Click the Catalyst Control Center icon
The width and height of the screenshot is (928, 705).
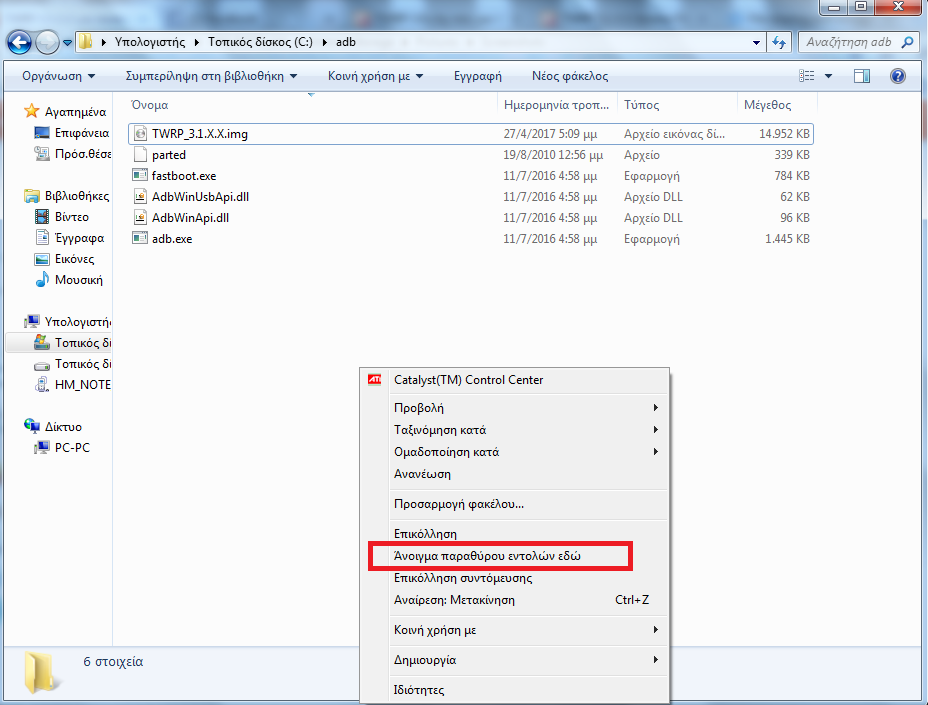point(374,380)
